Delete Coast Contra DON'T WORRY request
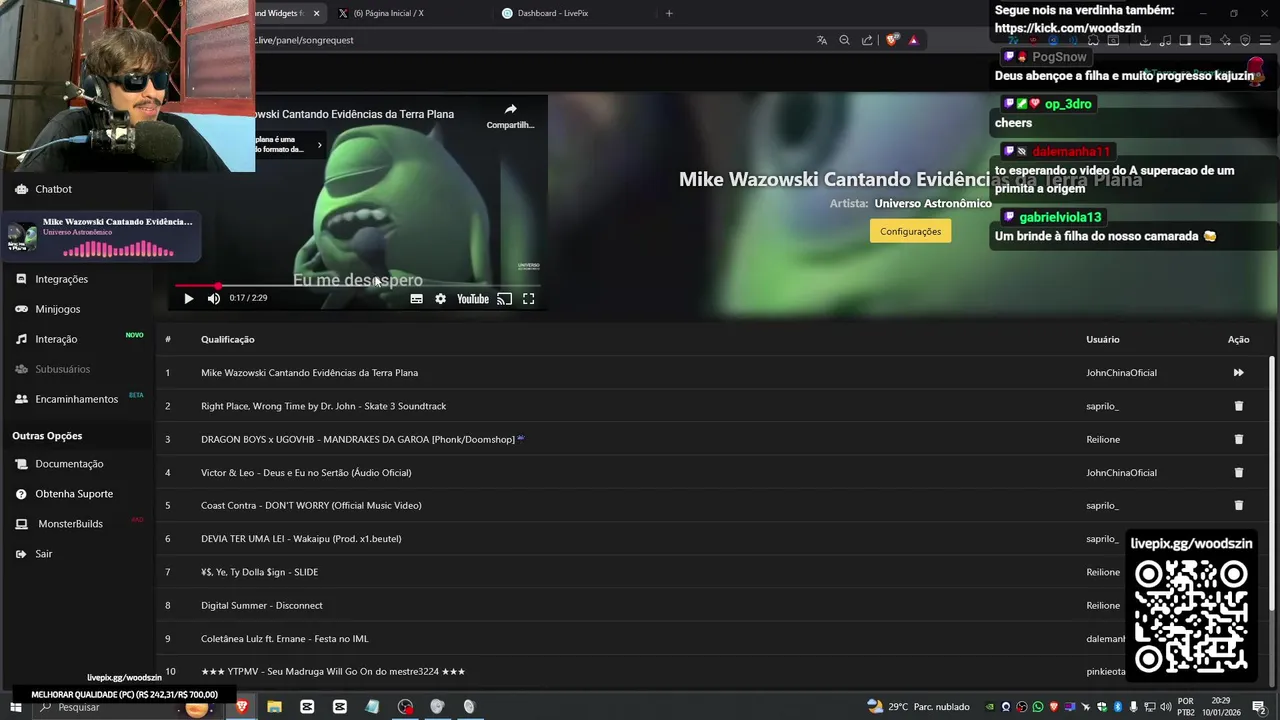This screenshot has width=1280, height=720. pos(1238,505)
